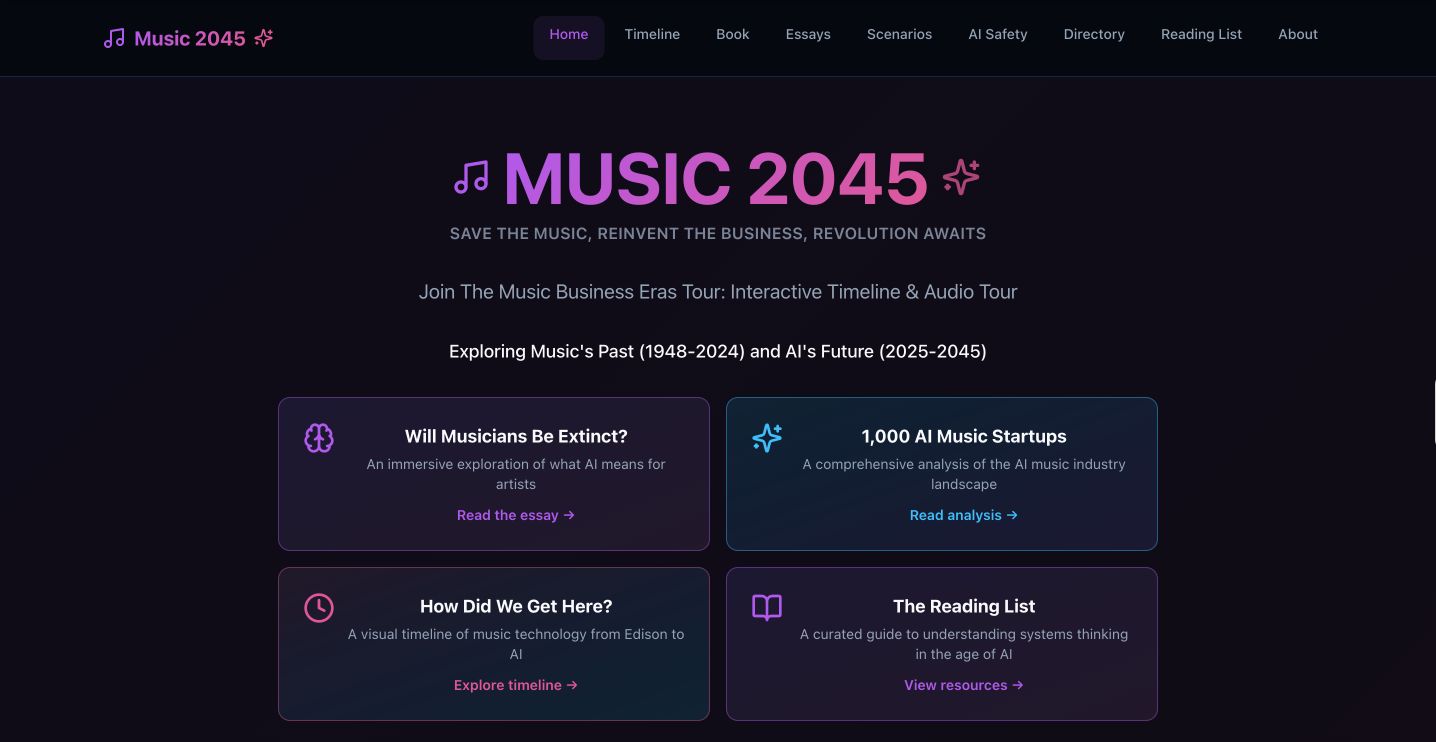Open Essays from the top navigation

click(808, 34)
